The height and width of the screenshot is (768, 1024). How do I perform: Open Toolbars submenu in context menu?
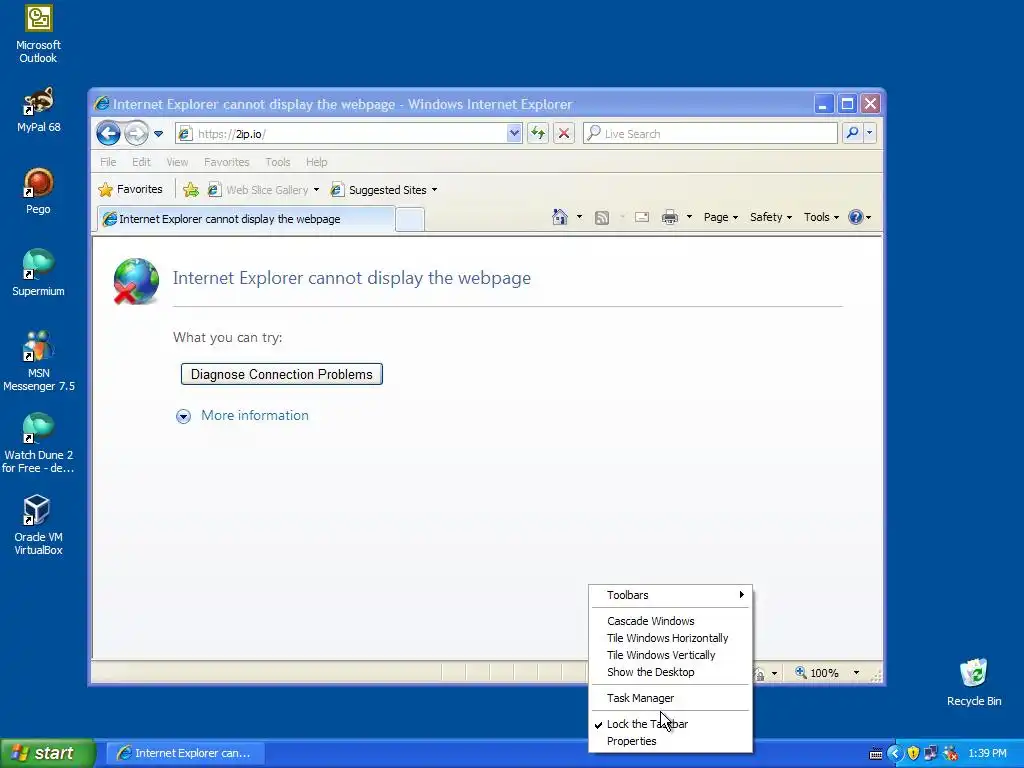click(671, 595)
